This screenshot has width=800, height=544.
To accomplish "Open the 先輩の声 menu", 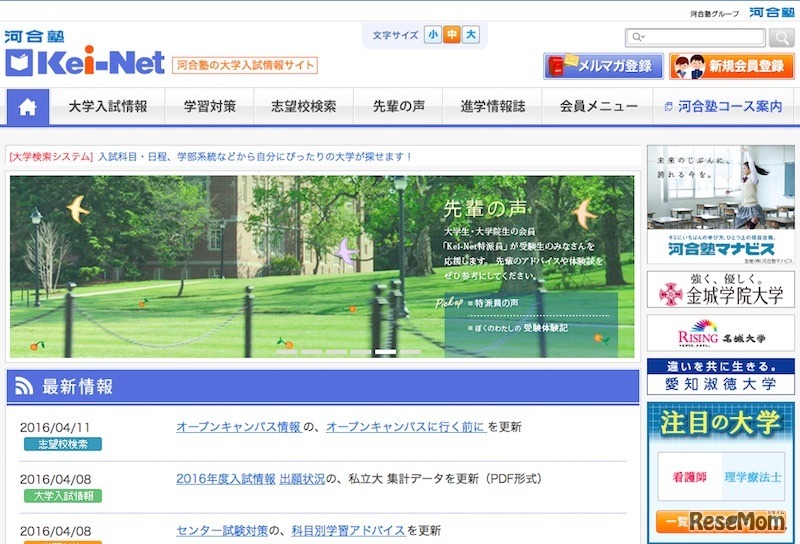I will pos(398,107).
